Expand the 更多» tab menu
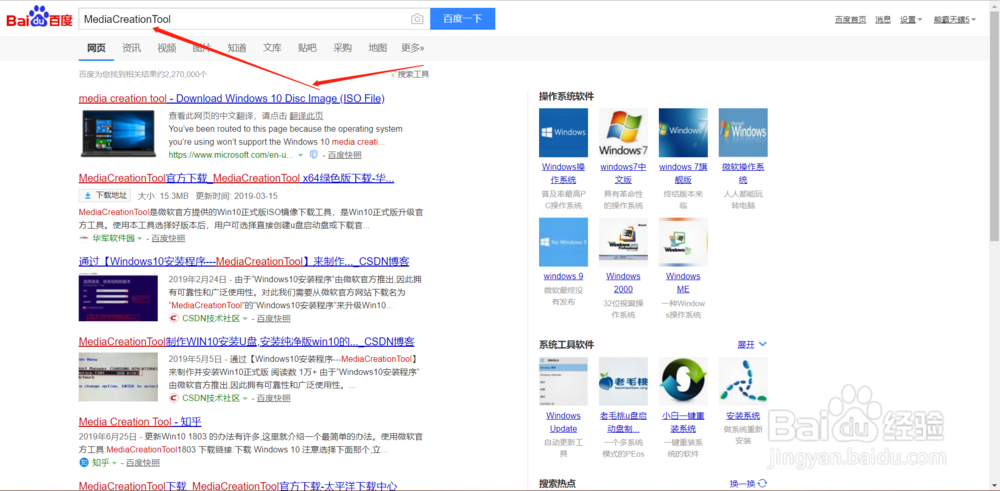Viewport: 1000px width, 491px height. 413,48
